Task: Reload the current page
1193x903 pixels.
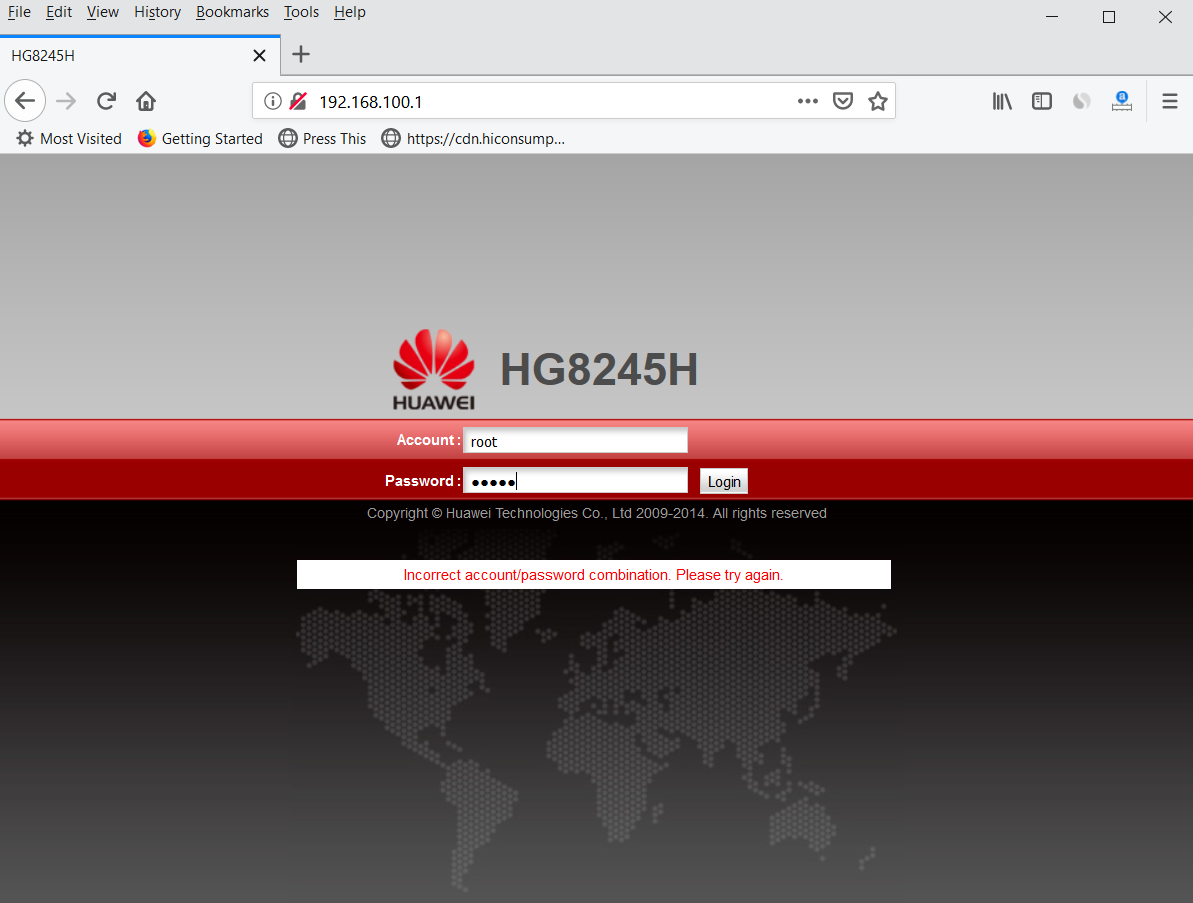Action: point(107,100)
